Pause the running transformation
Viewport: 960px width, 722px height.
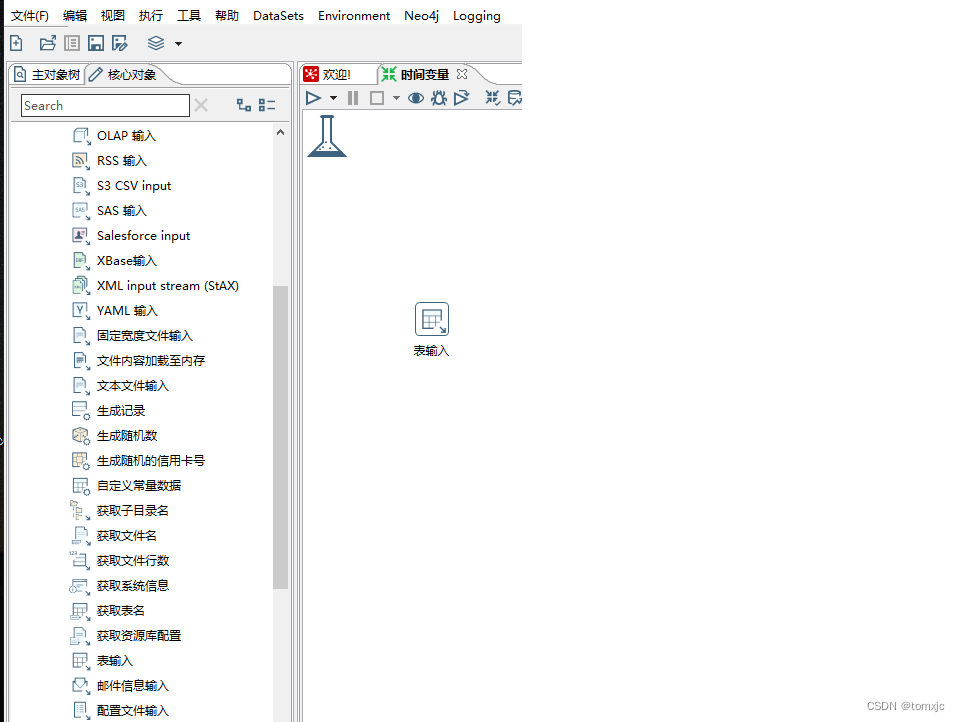click(x=353, y=97)
